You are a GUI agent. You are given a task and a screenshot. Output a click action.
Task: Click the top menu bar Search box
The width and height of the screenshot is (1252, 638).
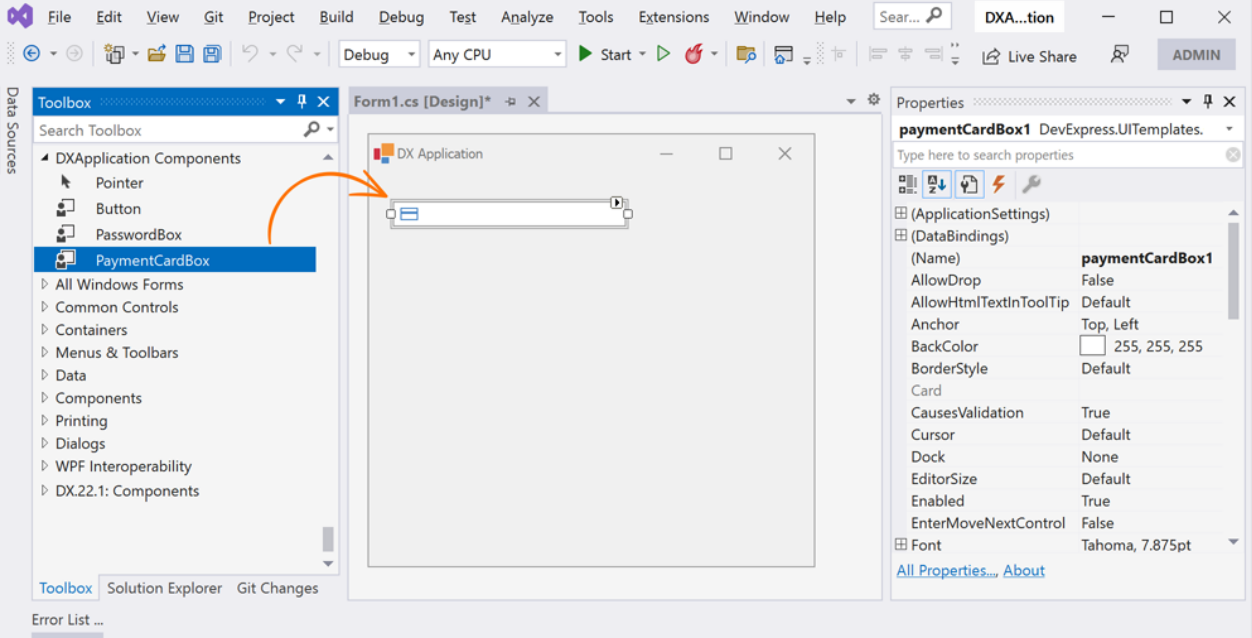pyautogui.click(x=911, y=16)
